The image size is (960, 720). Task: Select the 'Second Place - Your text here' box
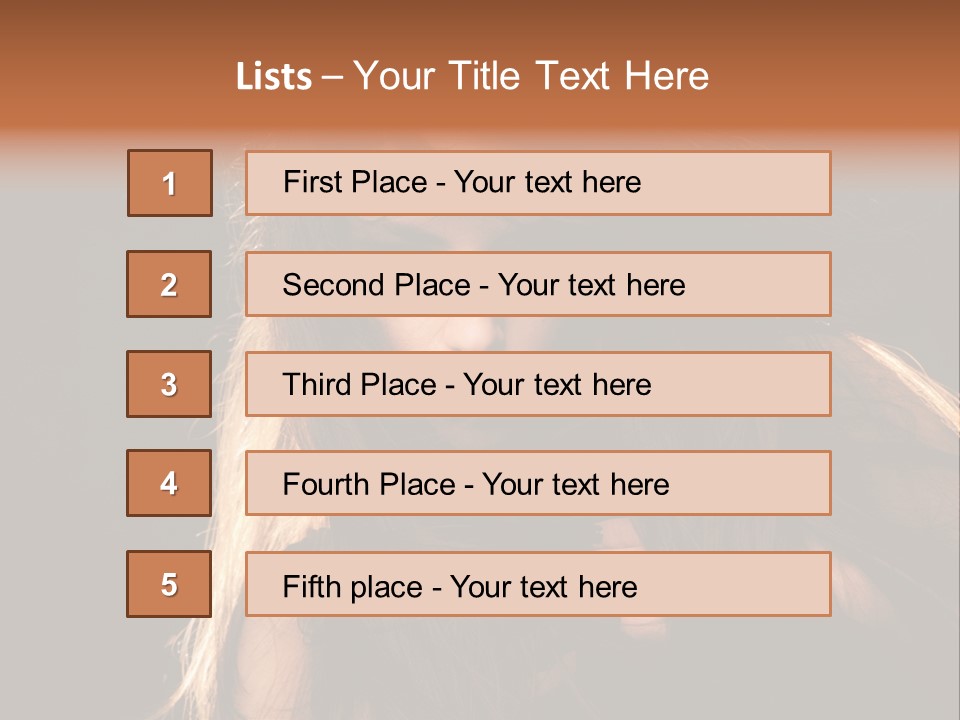(538, 284)
